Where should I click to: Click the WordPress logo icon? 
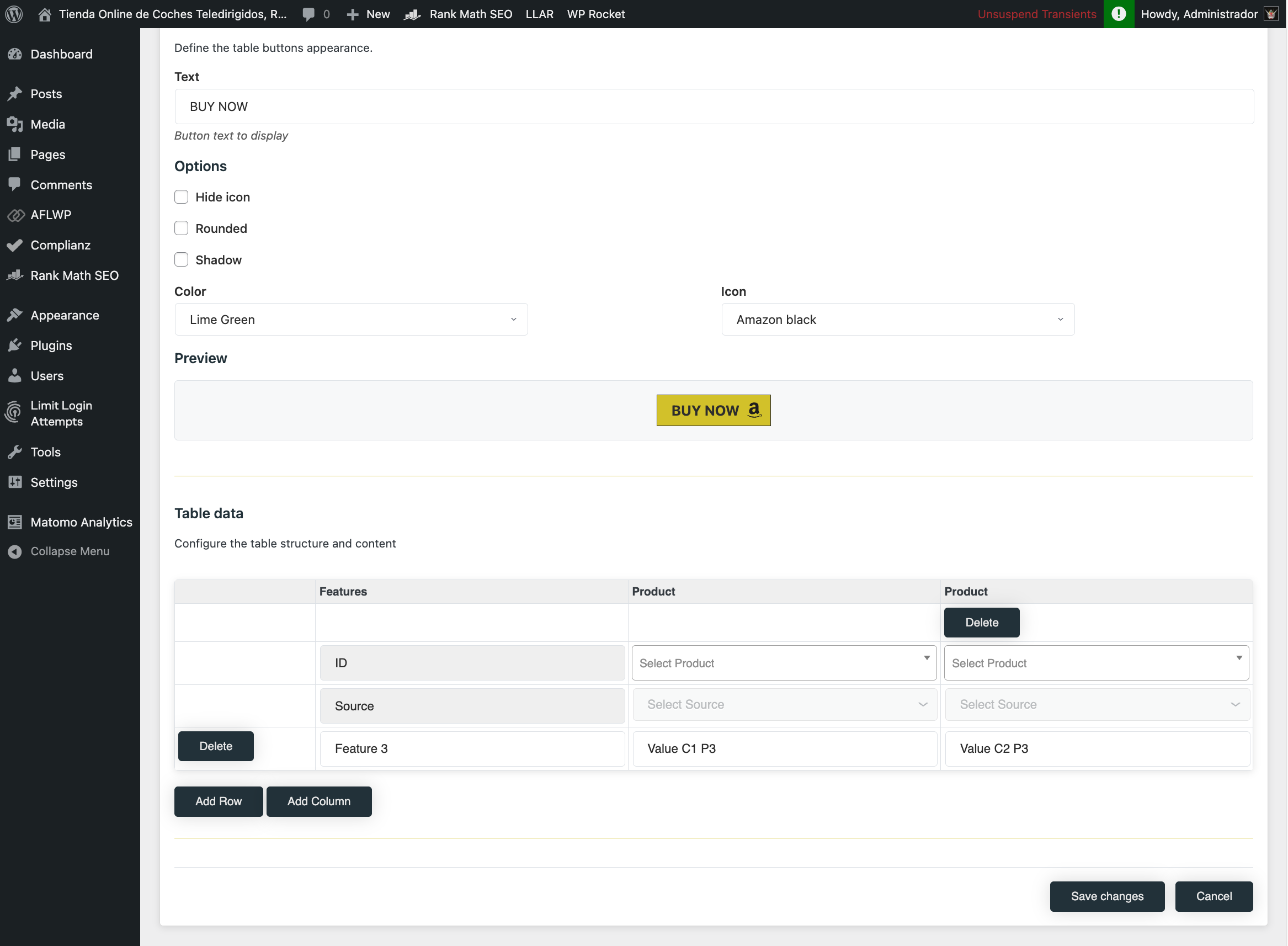[x=14, y=14]
